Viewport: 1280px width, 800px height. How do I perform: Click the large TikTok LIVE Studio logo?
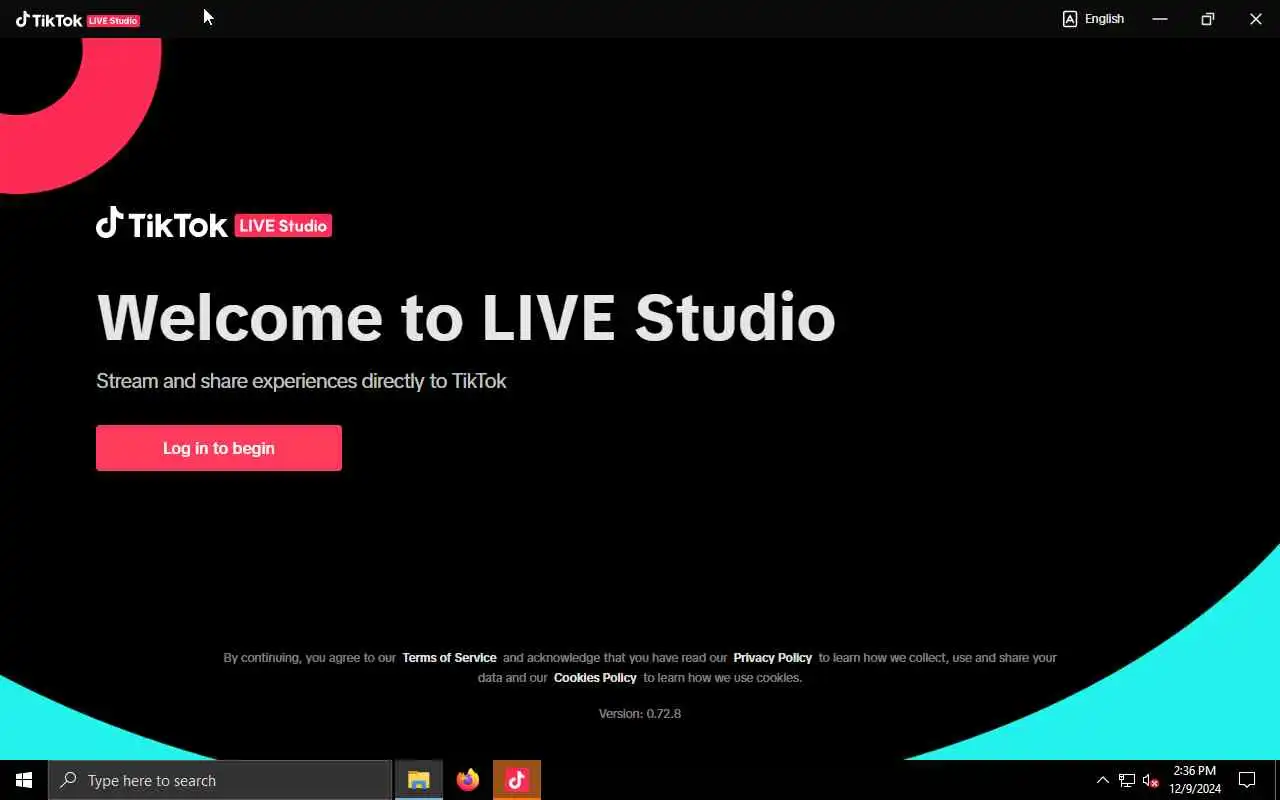pos(214,223)
